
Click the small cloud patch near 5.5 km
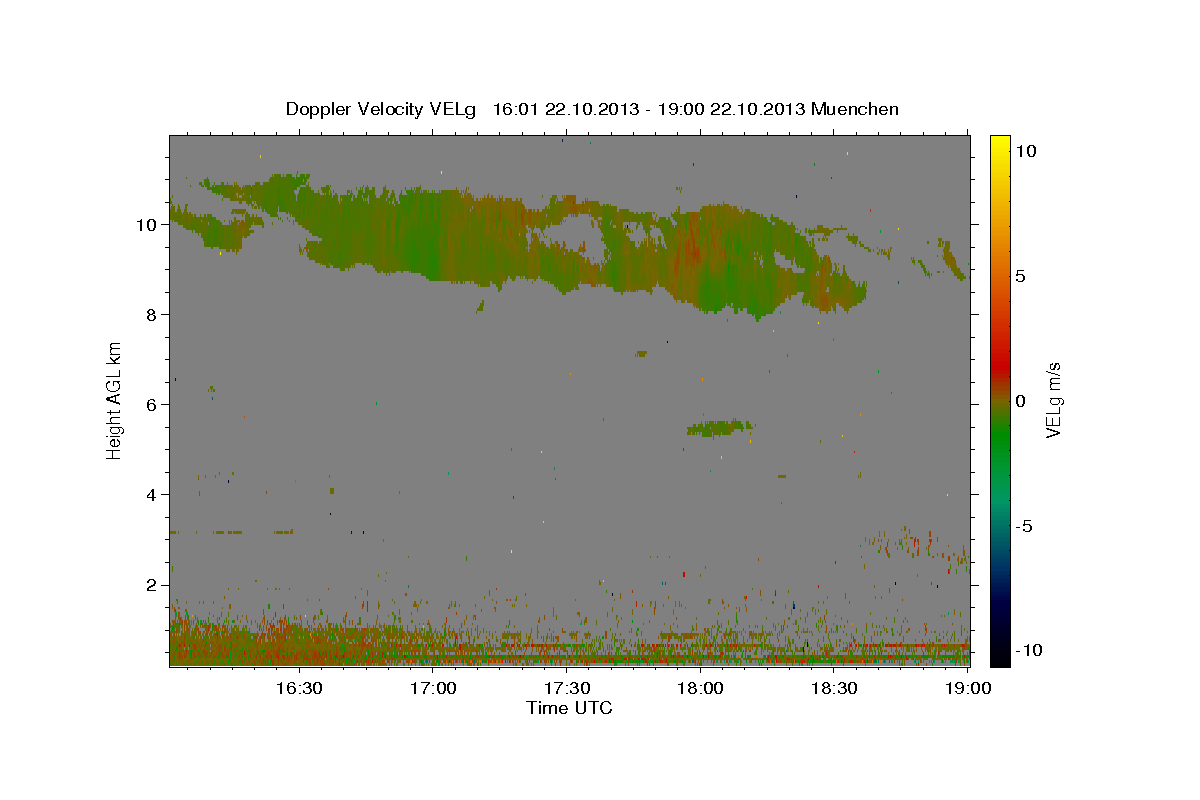pos(720,428)
